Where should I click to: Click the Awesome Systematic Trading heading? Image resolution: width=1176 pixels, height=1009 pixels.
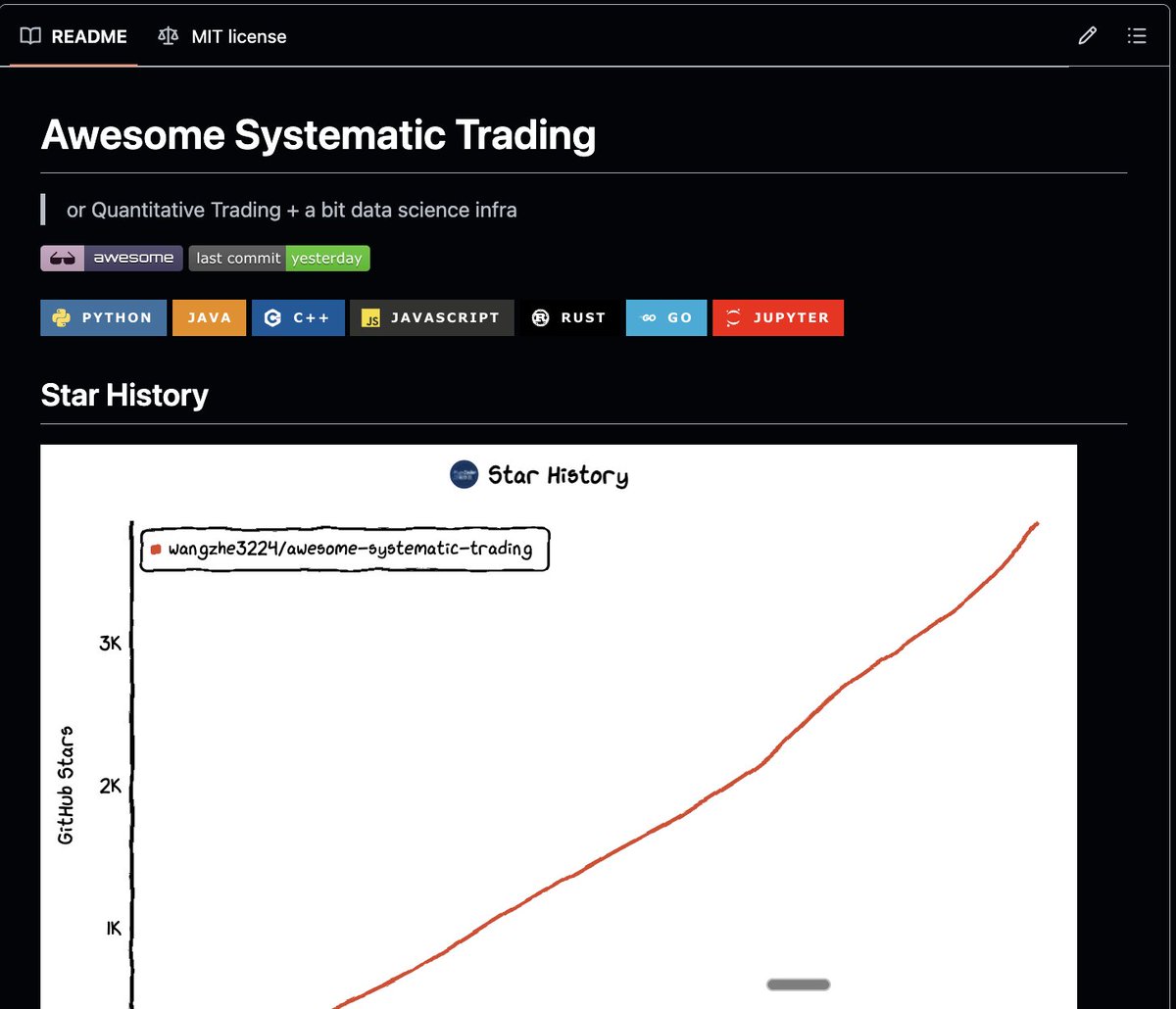(318, 135)
